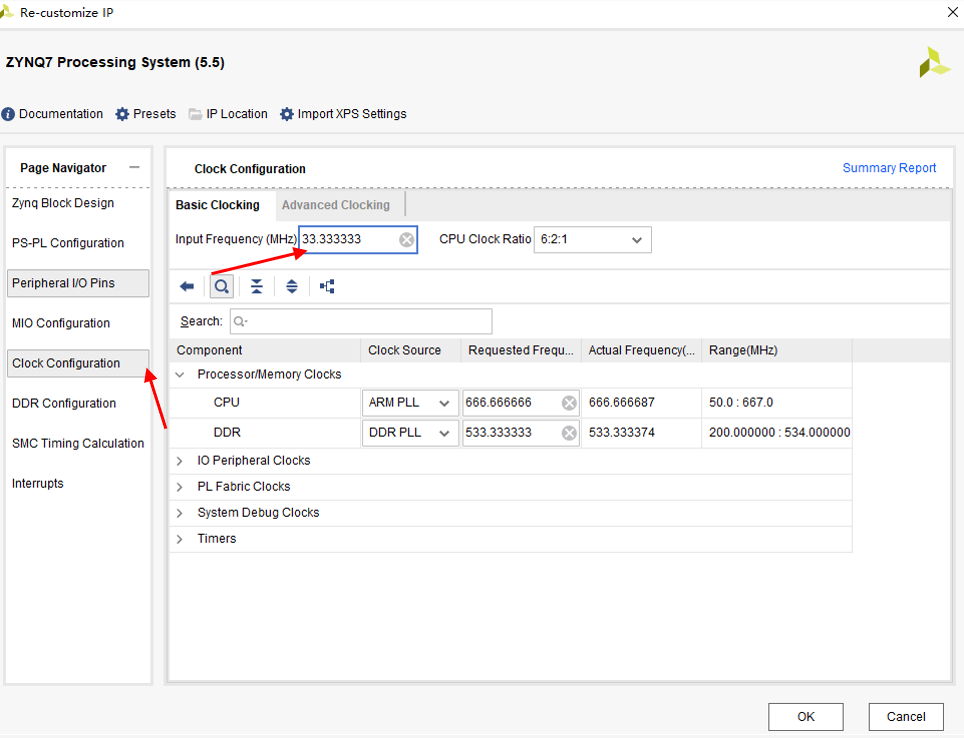Open the SMC Timing Calculation page
The image size is (964, 738).
(x=78, y=443)
